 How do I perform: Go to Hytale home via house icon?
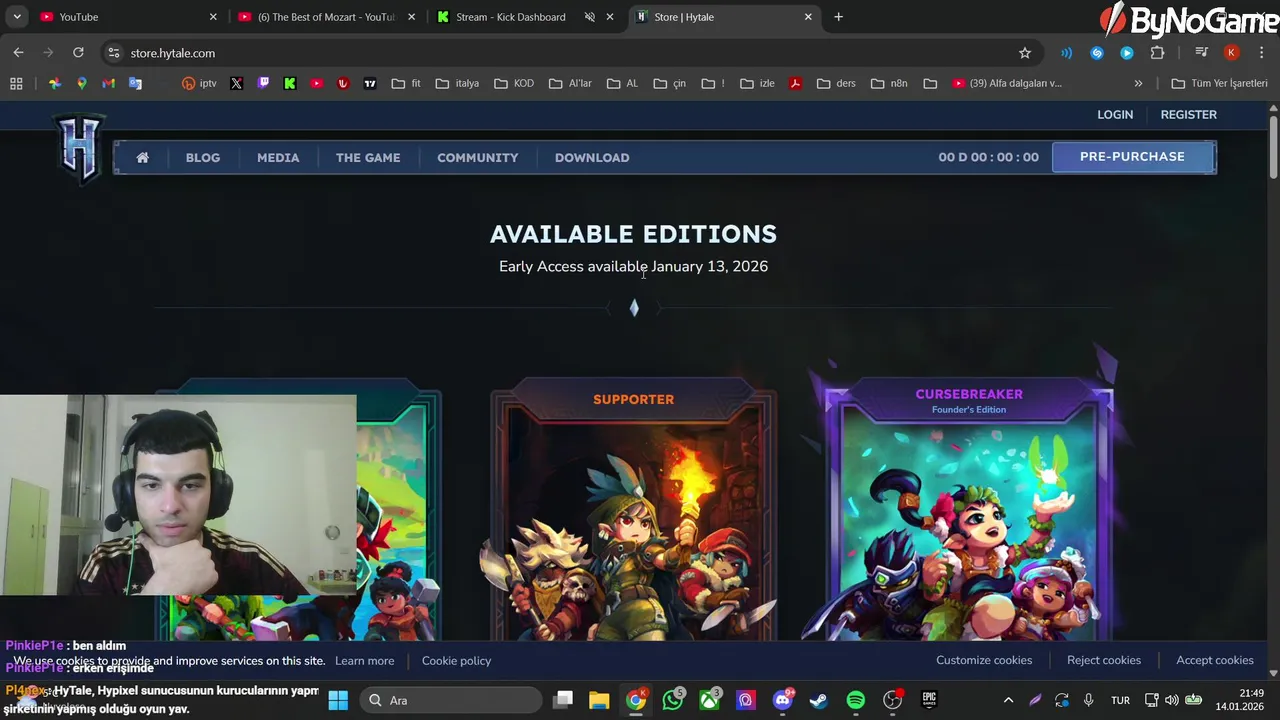tap(143, 157)
